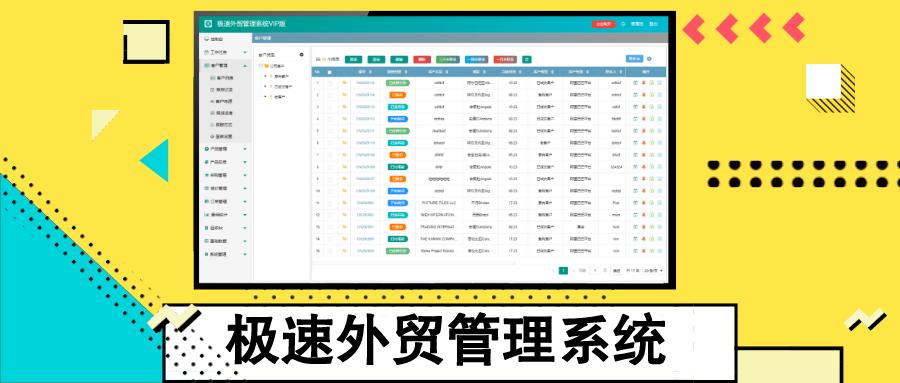The height and width of the screenshot is (383, 900).
Task: Click the yellow folder icon in row 6
Action: click(344, 142)
